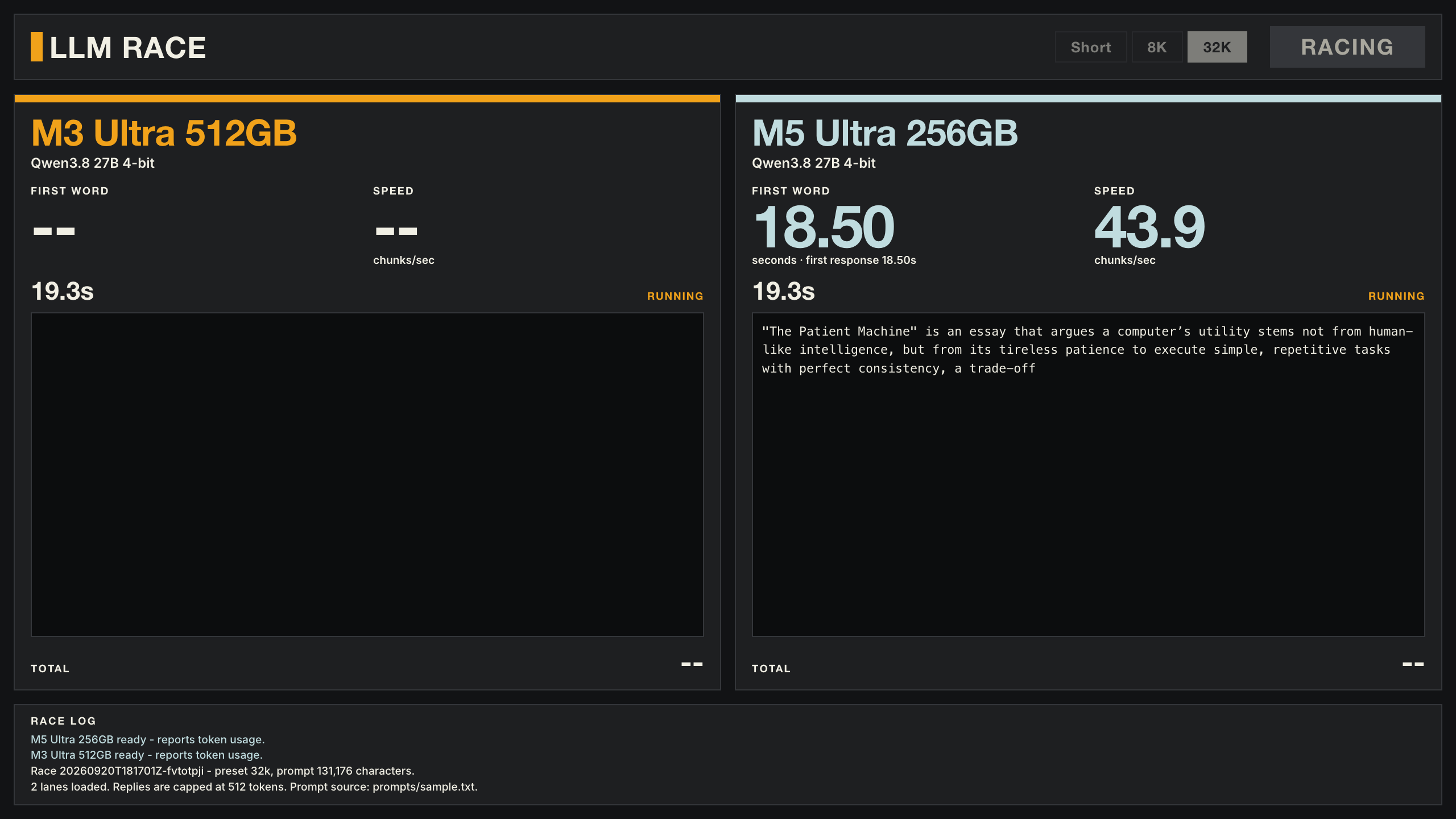This screenshot has width=1456, height=819.
Task: Select the 8K prompt preset
Action: tap(1157, 47)
